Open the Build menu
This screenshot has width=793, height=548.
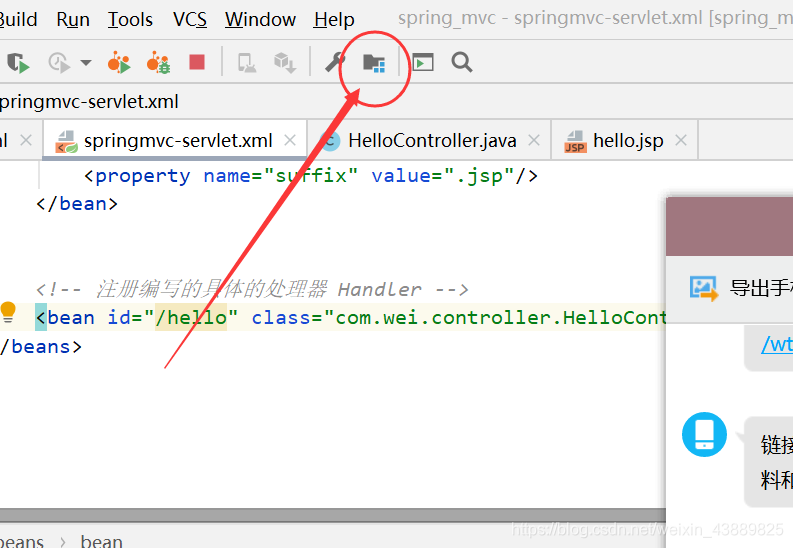click(18, 19)
